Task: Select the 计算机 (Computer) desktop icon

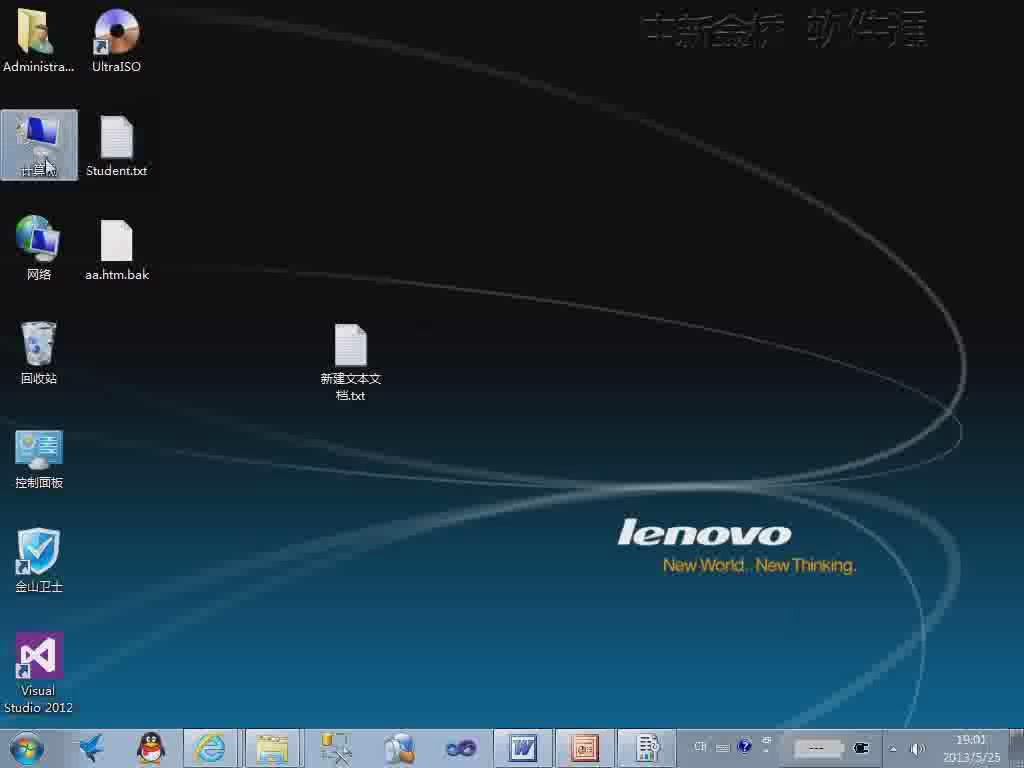Action: pos(39,145)
